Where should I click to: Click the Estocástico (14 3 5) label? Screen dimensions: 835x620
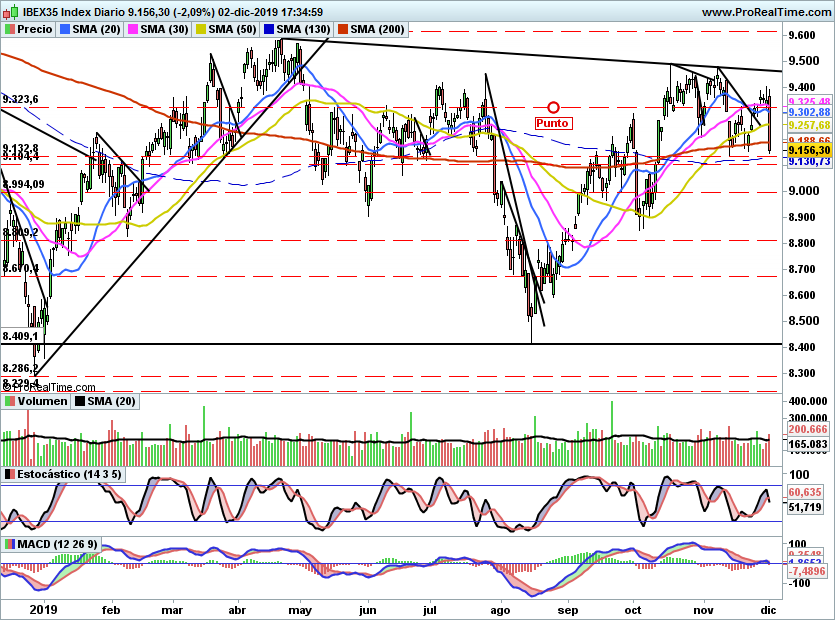coord(69,474)
